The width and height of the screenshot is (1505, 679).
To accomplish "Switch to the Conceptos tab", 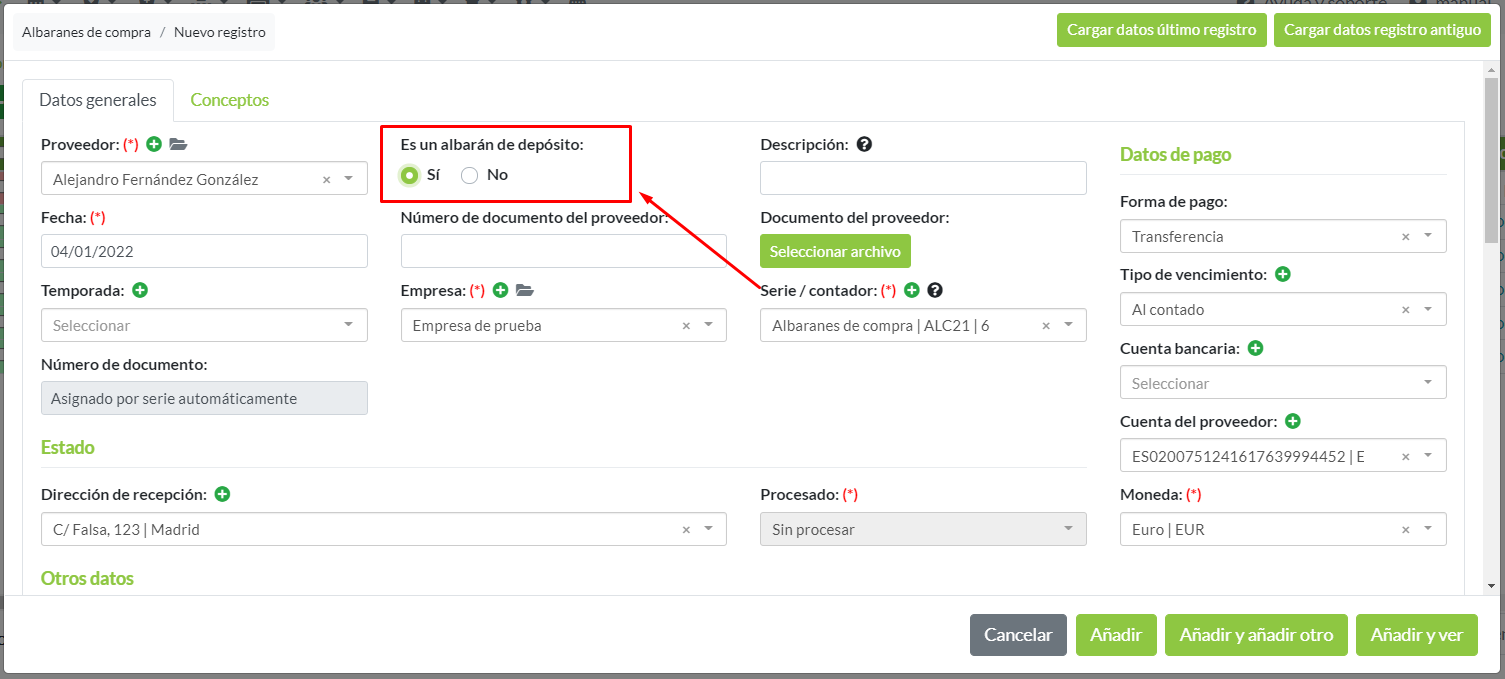I will pos(229,100).
